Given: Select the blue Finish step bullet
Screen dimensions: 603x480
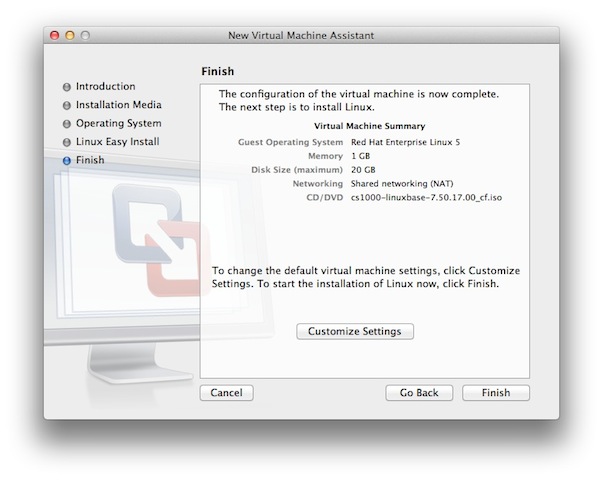Looking at the screenshot, I should tap(67, 161).
